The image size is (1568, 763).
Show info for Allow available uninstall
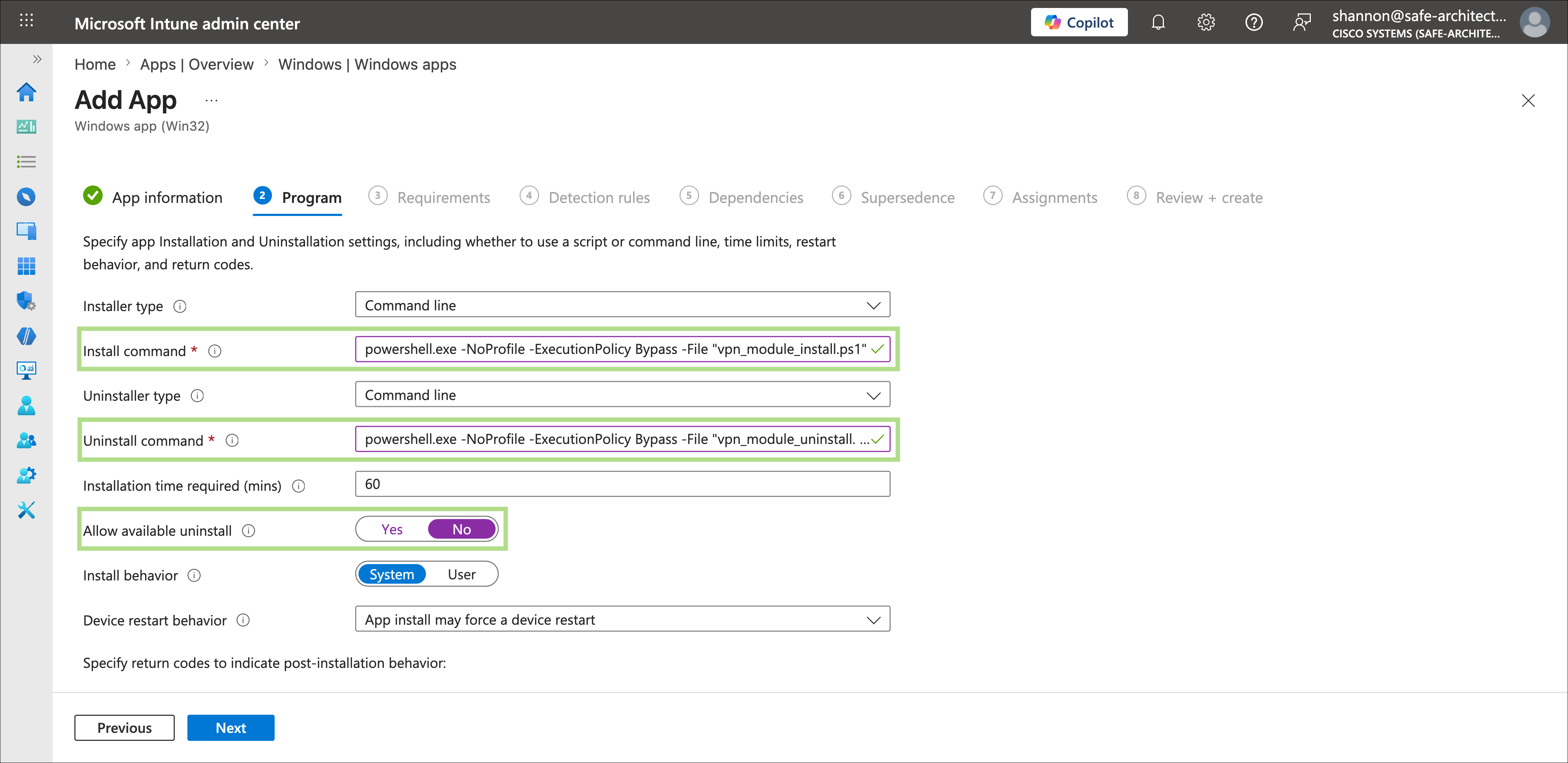click(x=249, y=531)
